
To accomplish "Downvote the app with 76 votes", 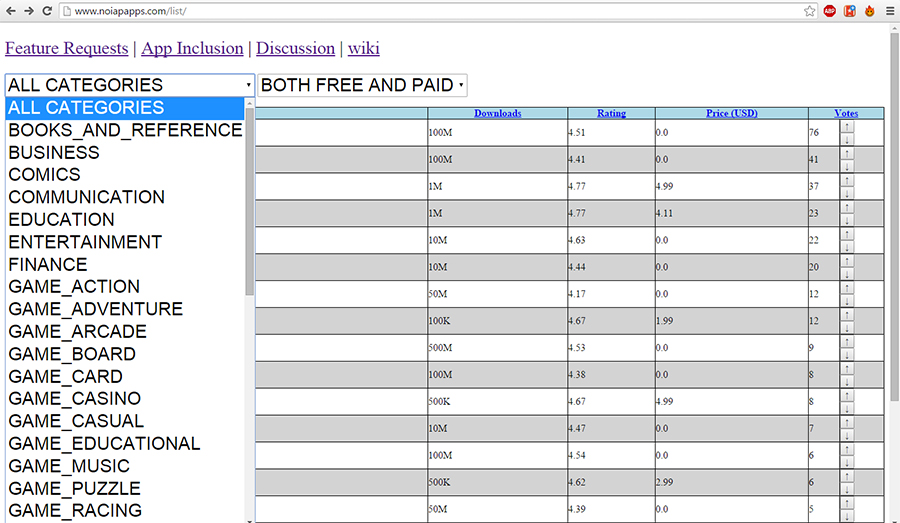I will click(847, 140).
